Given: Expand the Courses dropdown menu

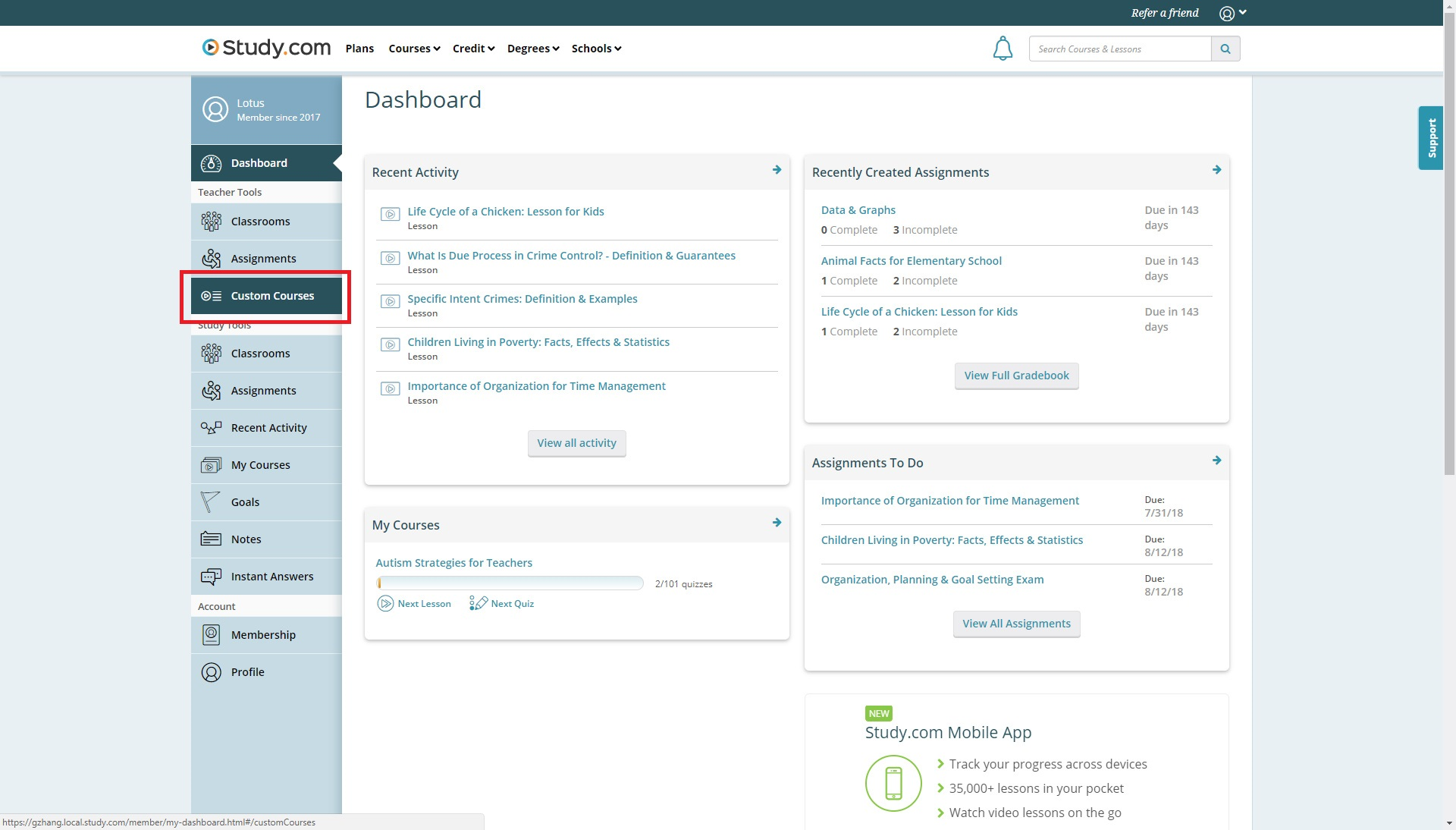Looking at the screenshot, I should pos(414,49).
